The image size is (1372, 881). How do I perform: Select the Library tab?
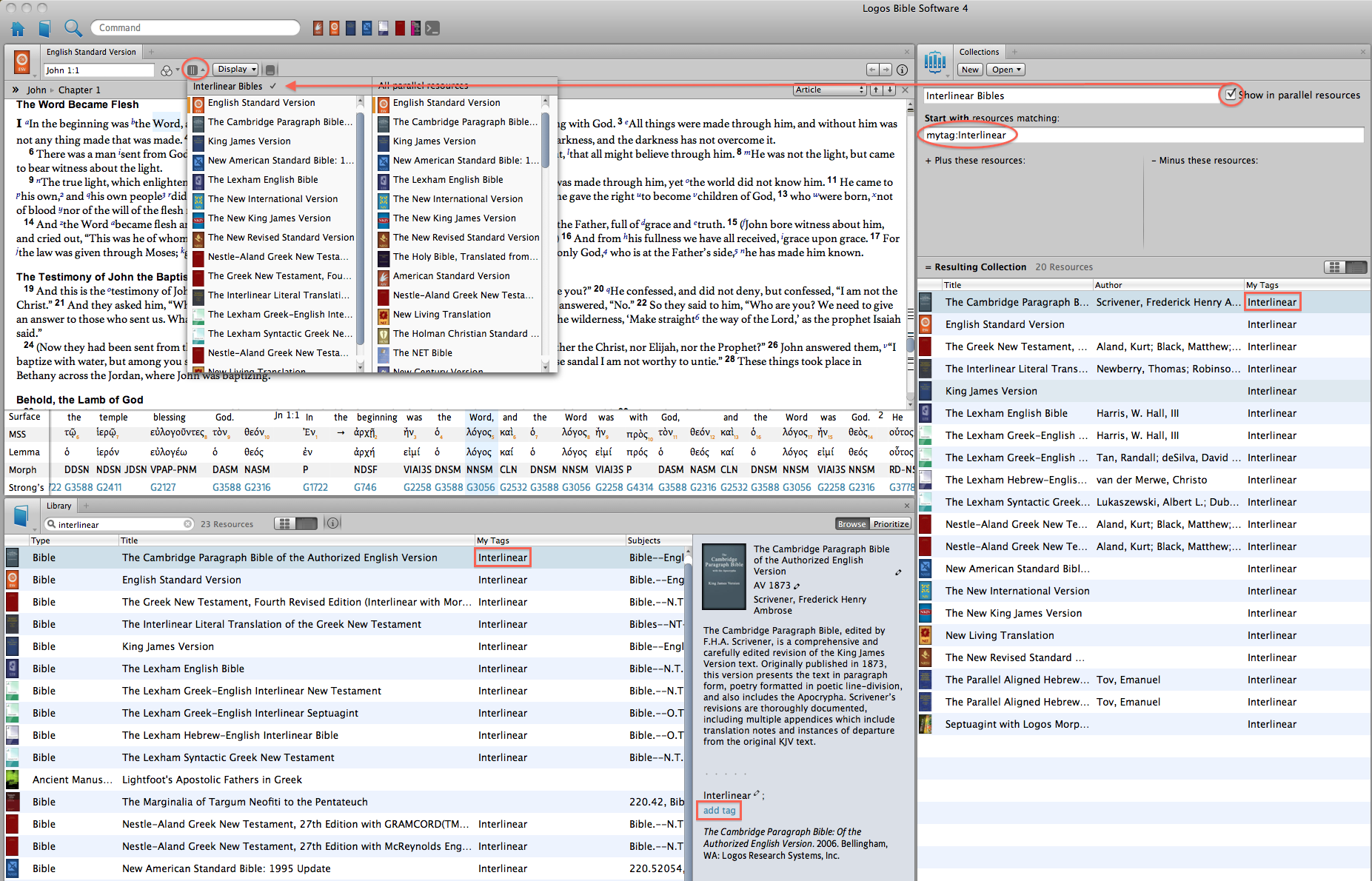(58, 506)
